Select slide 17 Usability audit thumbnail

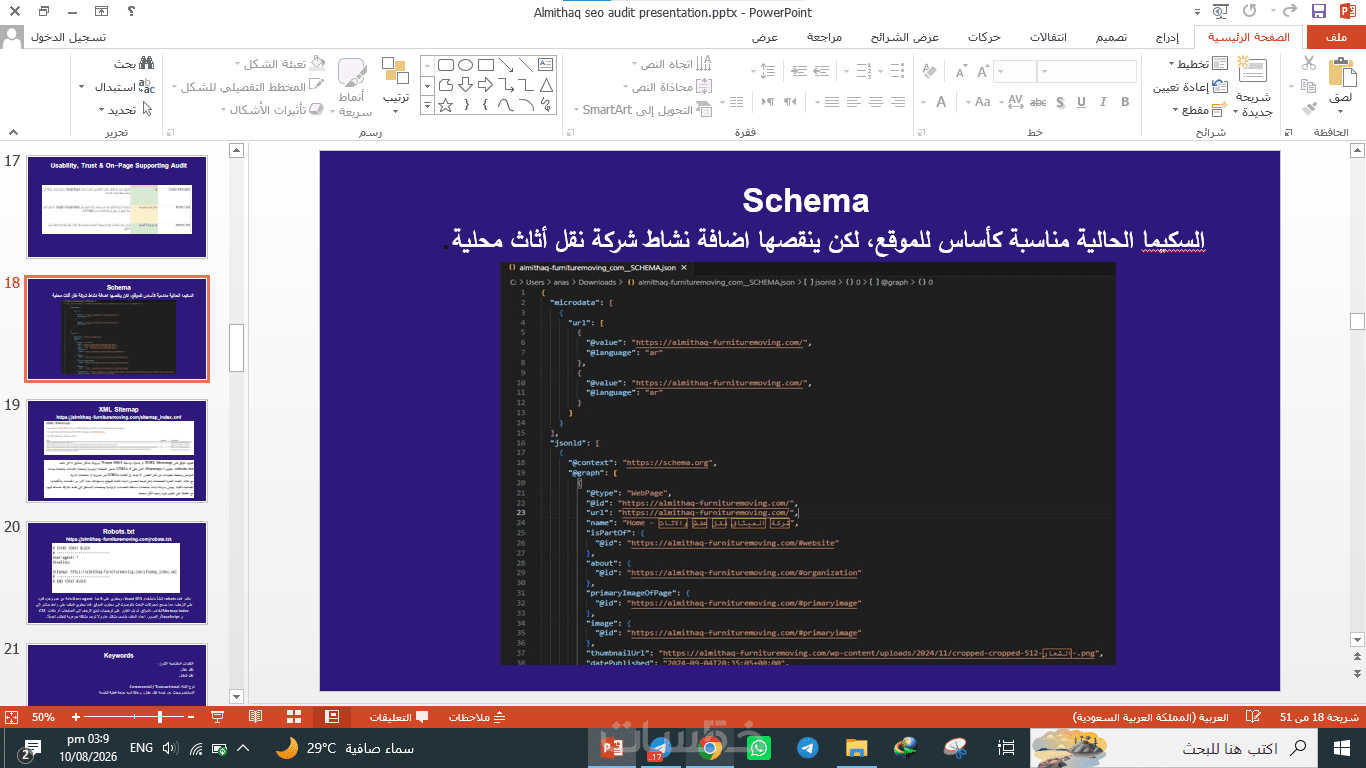(x=116, y=207)
